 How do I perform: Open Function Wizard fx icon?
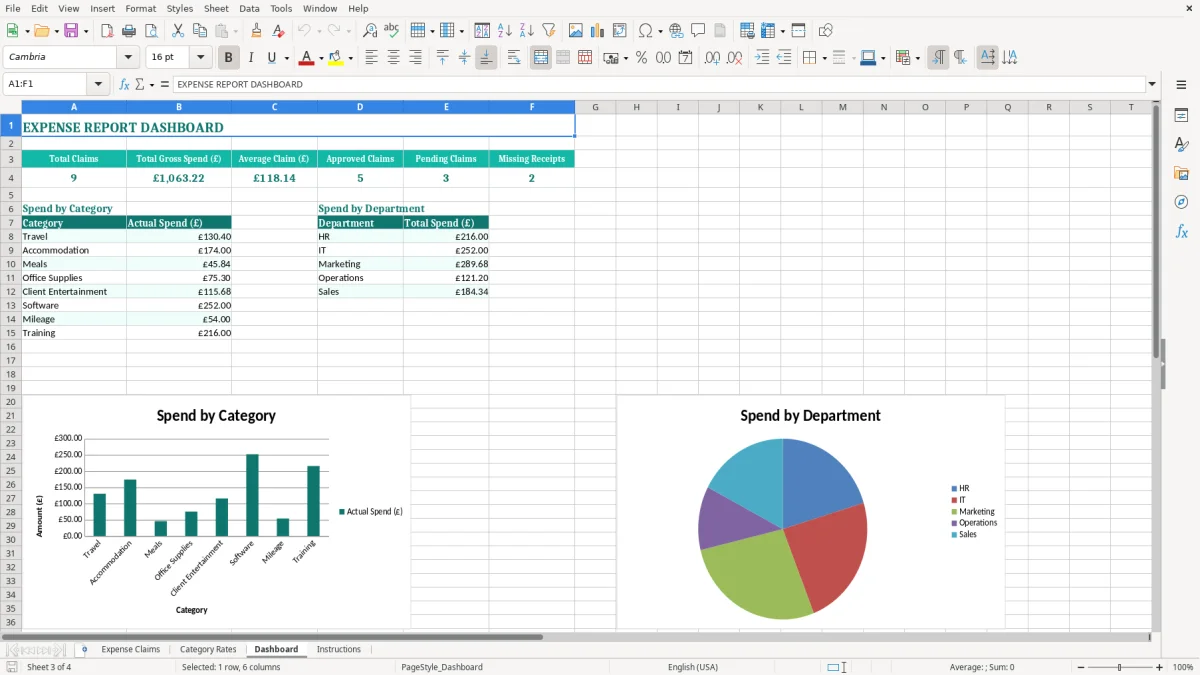tap(124, 84)
